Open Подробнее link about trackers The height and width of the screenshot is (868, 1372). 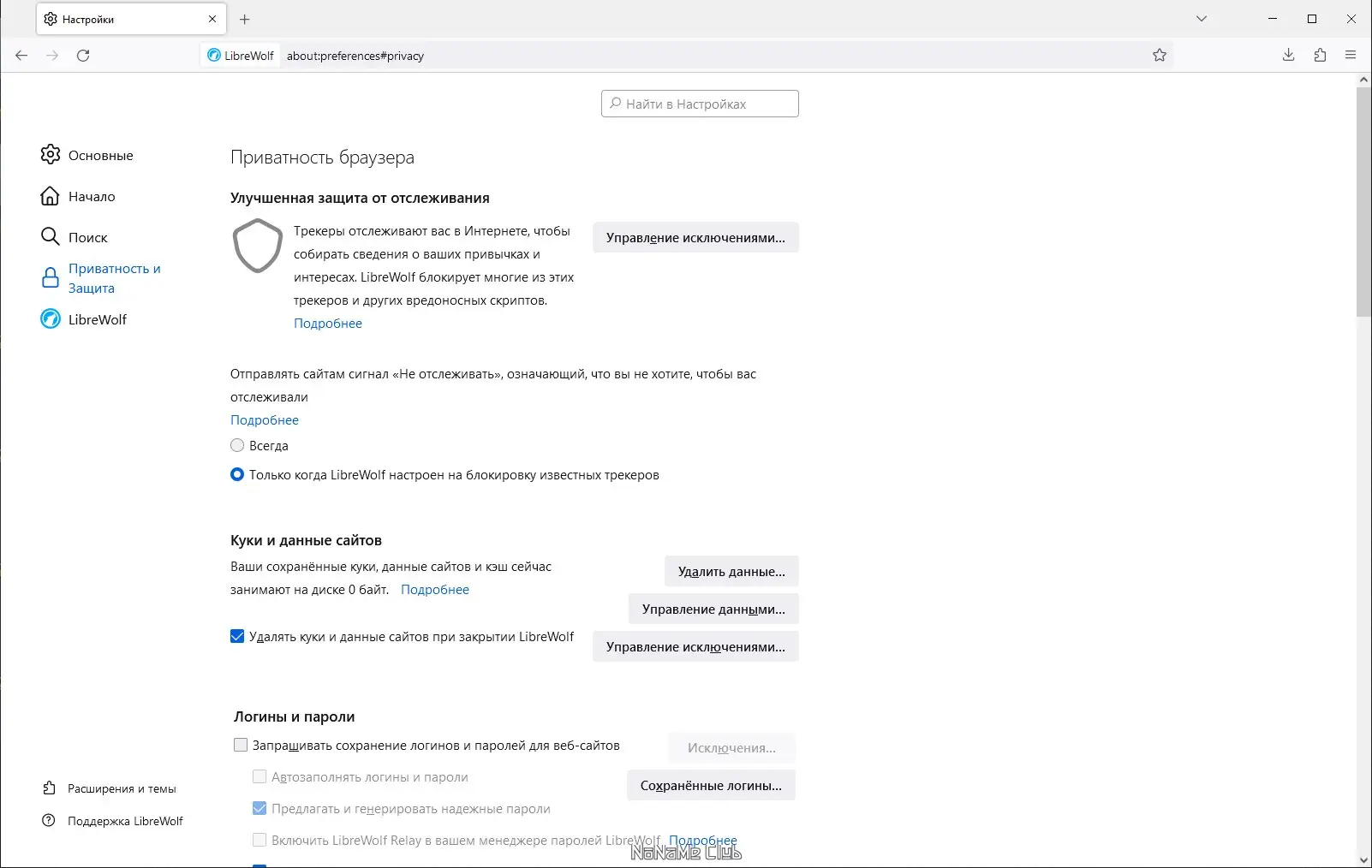click(328, 324)
